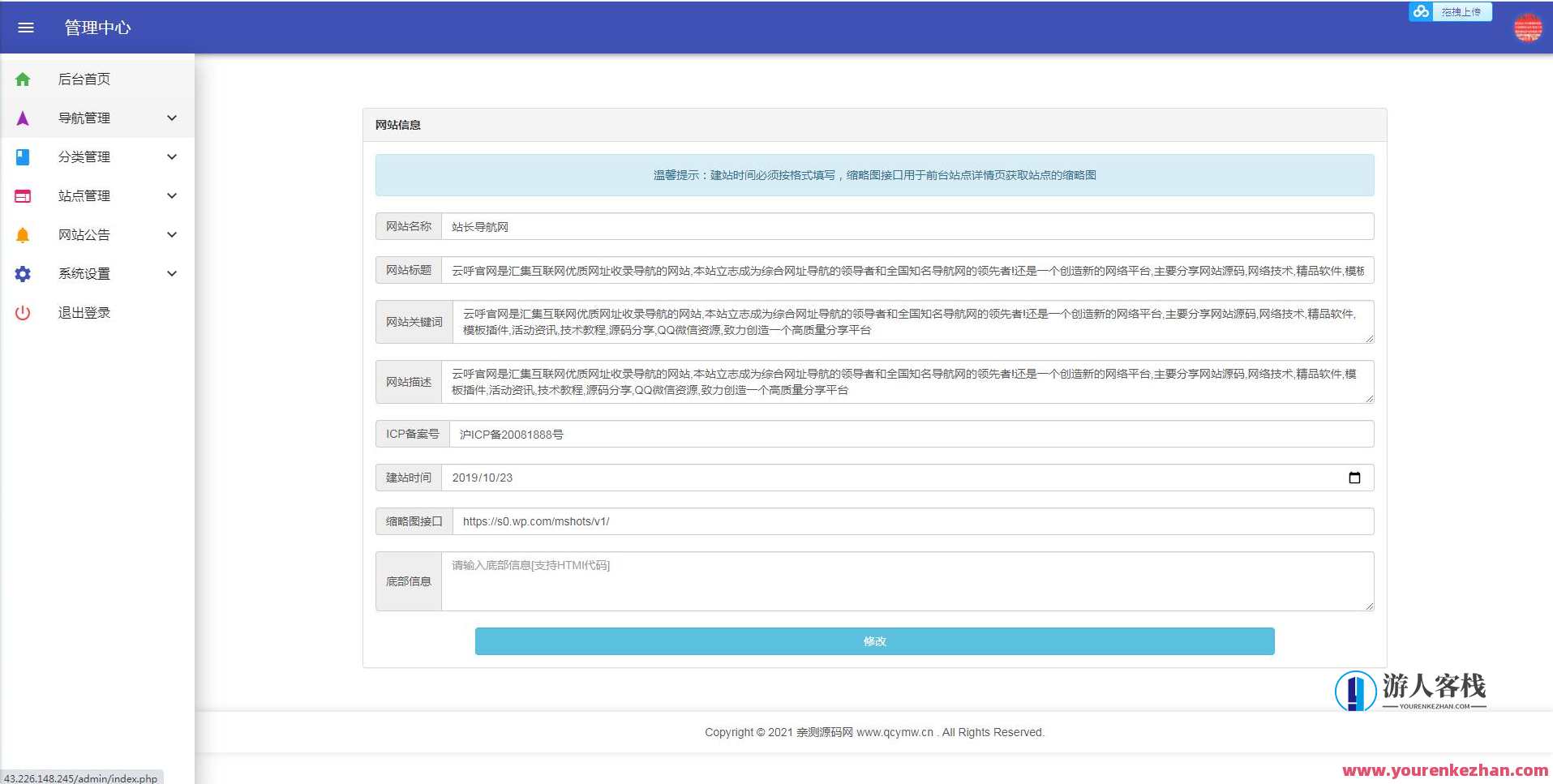The width and height of the screenshot is (1553, 784).
Task: Click the 拖拽上传 button
Action: 1463,11
